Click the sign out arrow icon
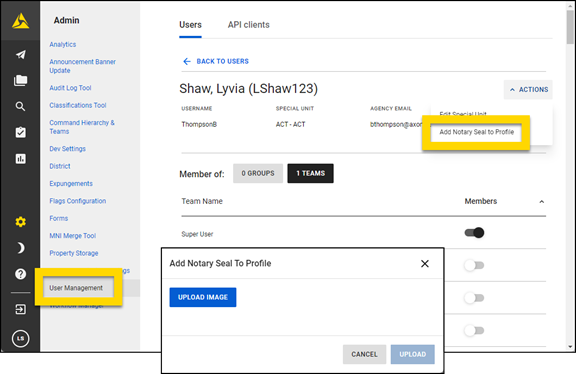The height and width of the screenshot is (374, 576). (21, 309)
